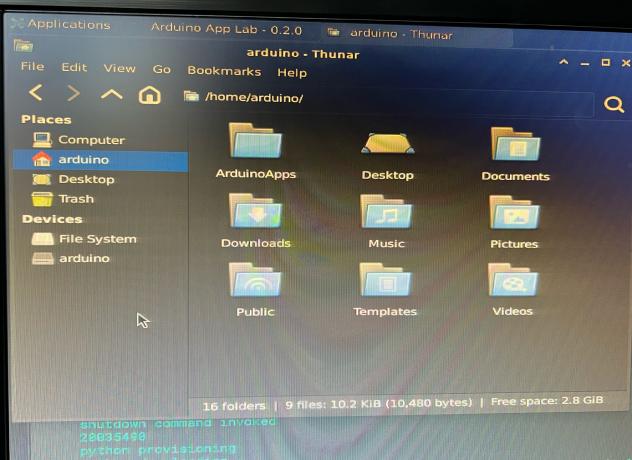Open the Pictures folder
Viewport: 632px width, 460px height.
[x=515, y=214]
